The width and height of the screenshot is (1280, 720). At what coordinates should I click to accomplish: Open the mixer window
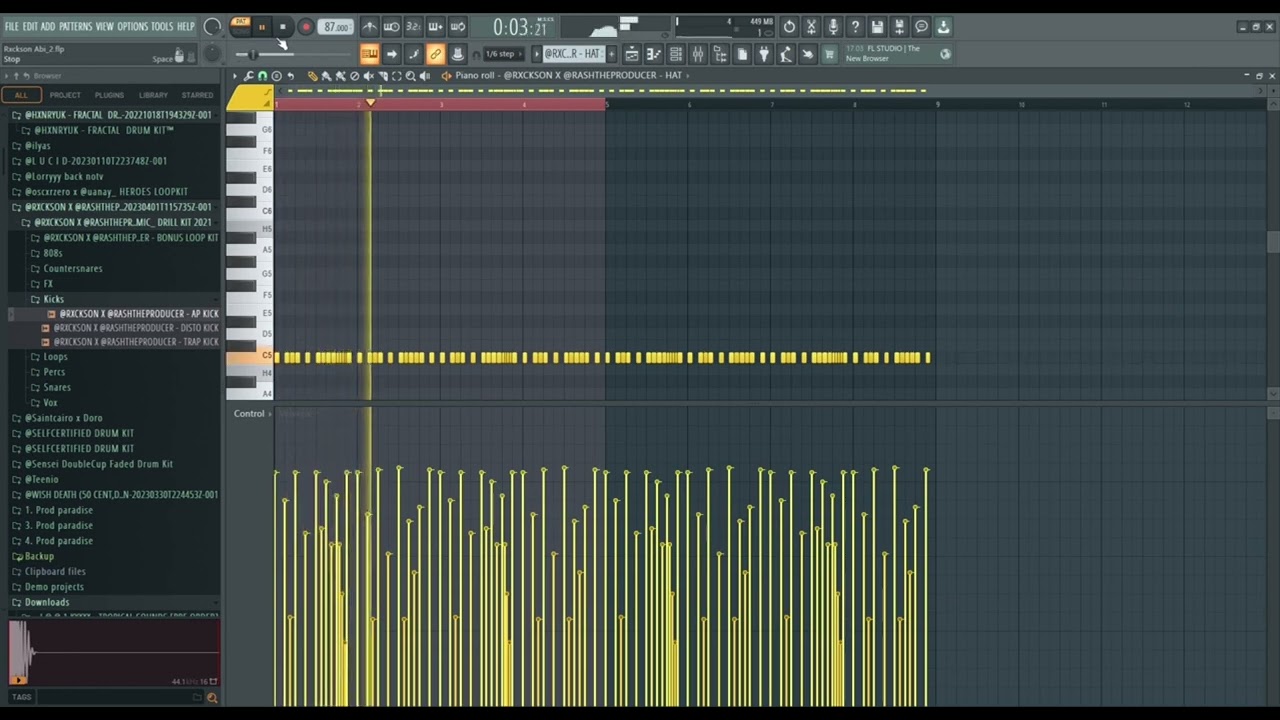click(698, 54)
